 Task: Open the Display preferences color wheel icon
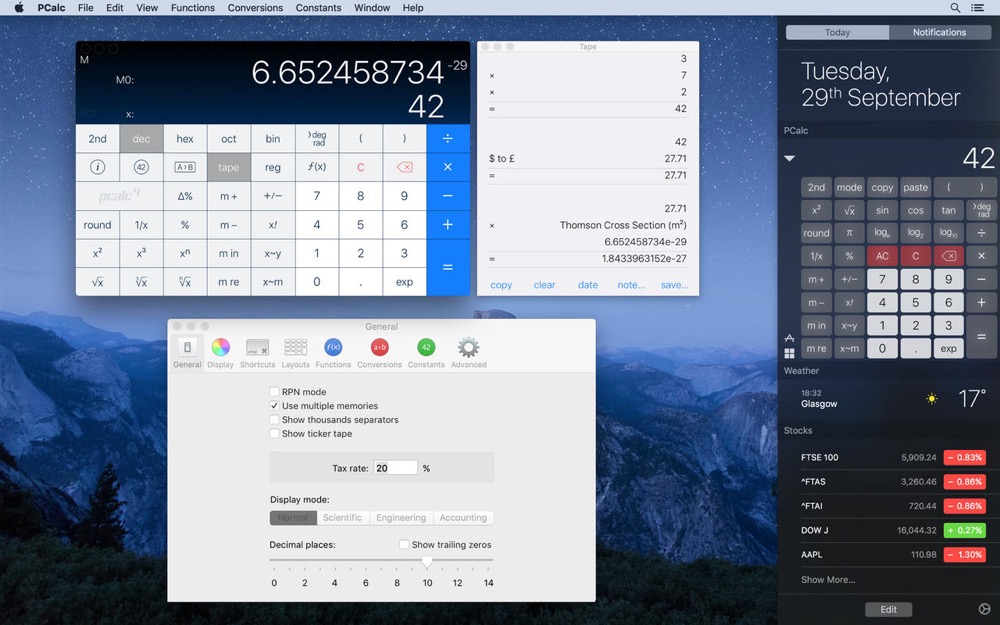(x=221, y=348)
